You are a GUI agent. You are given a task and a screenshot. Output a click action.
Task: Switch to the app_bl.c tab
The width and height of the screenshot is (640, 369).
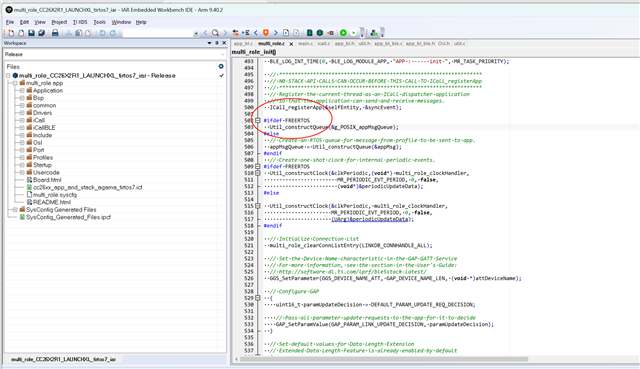click(243, 43)
